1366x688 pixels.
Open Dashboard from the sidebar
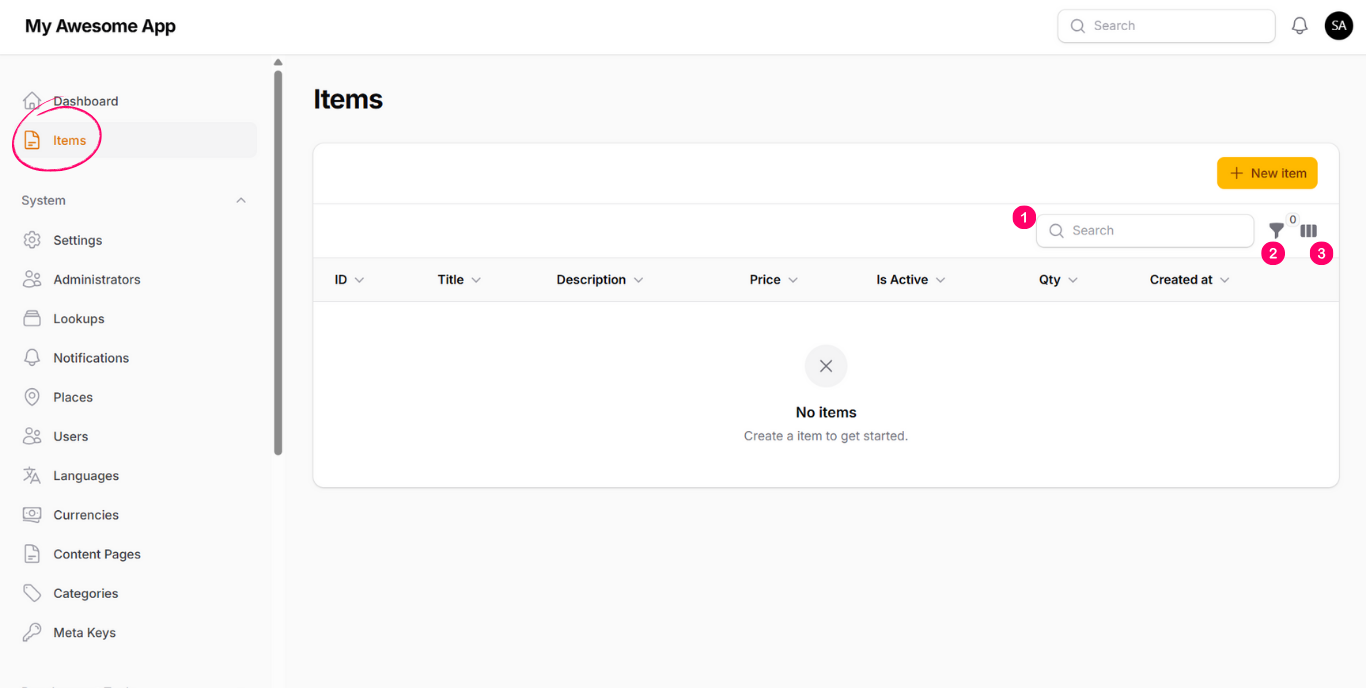tap(85, 101)
